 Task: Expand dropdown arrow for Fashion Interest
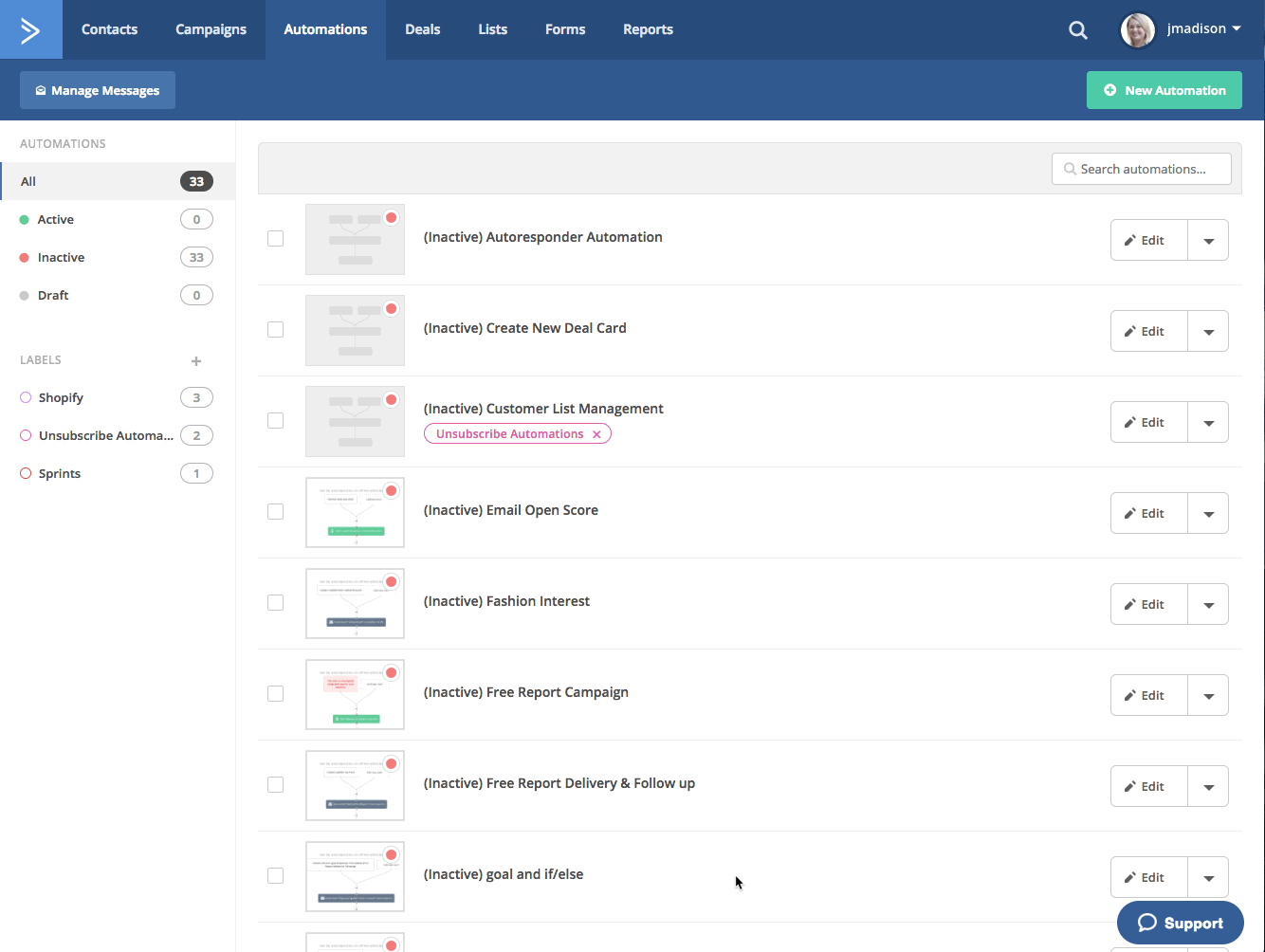[x=1208, y=604]
